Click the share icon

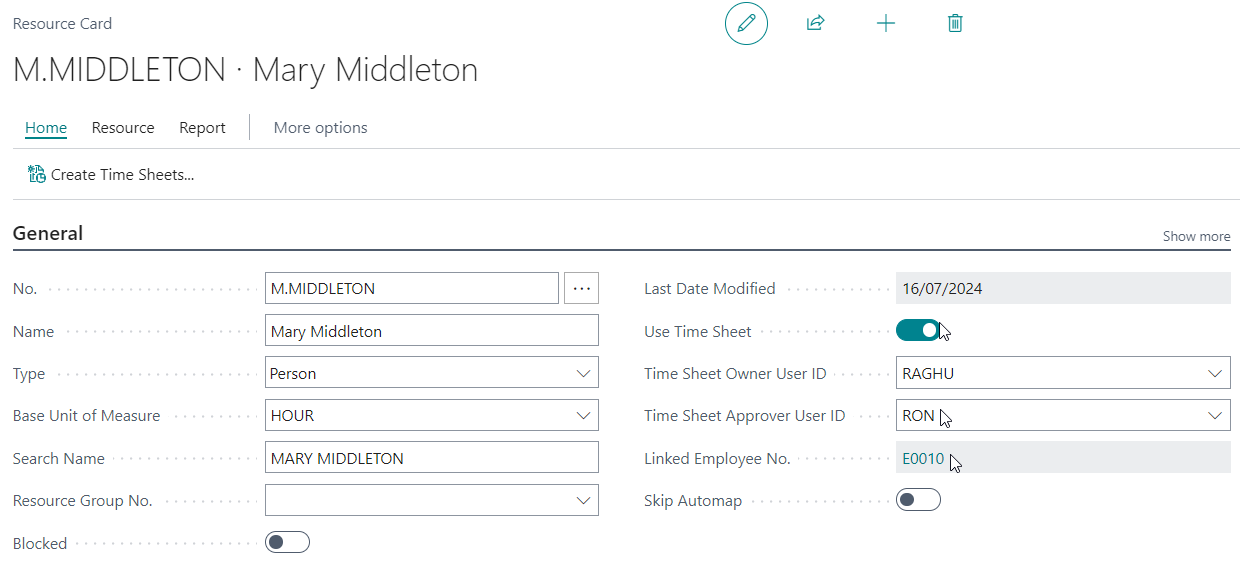[815, 23]
